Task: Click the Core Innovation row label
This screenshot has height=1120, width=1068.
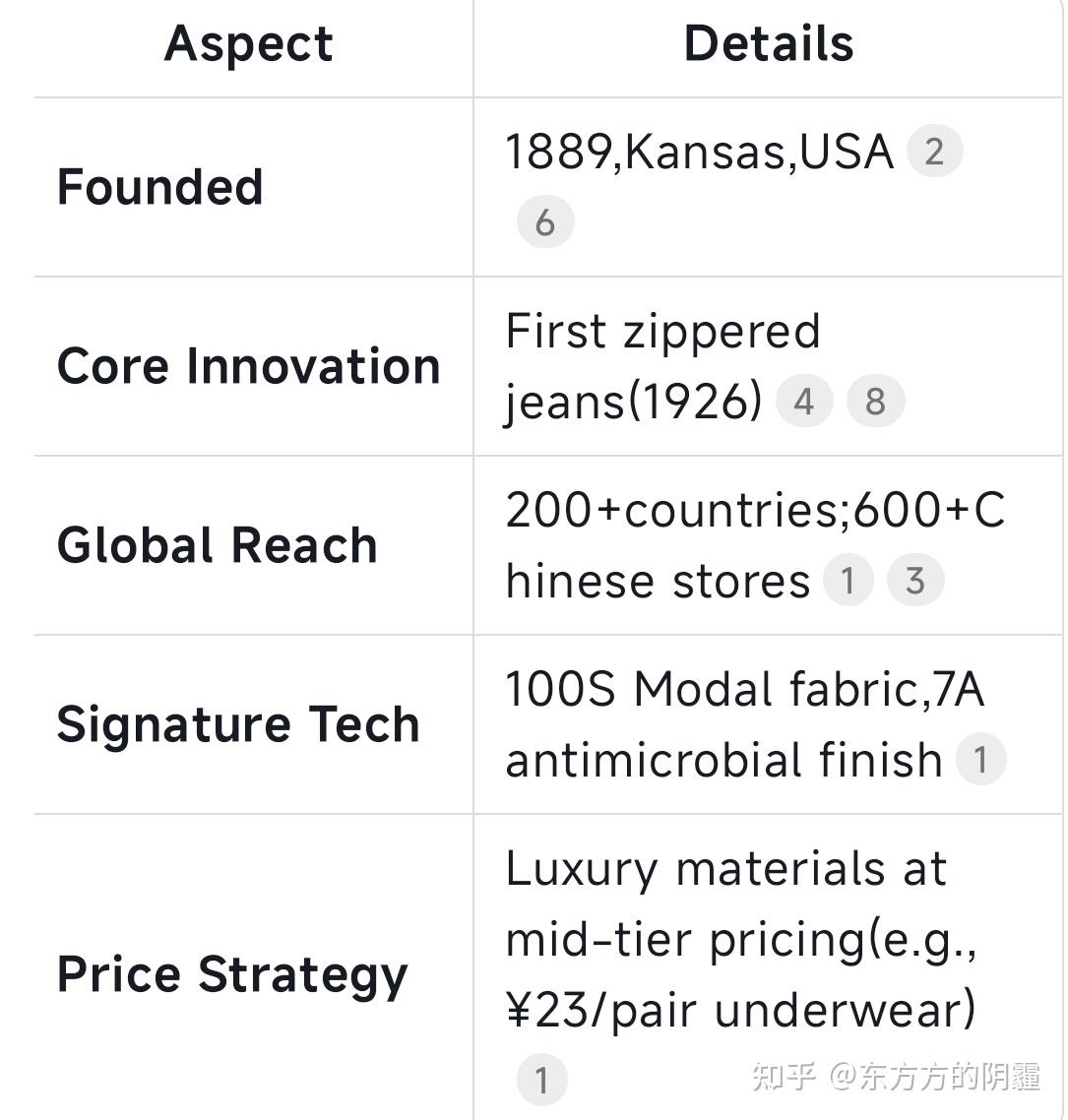Action: tap(249, 366)
